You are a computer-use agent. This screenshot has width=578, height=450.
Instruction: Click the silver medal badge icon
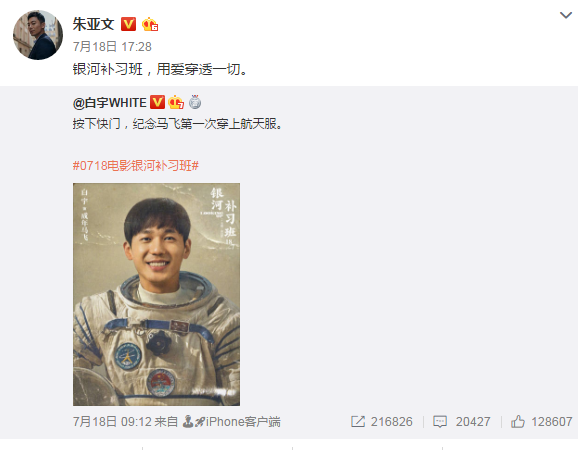195,102
